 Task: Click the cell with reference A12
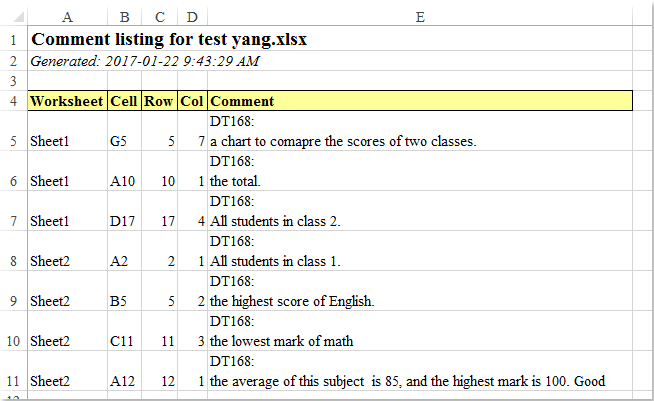[124, 381]
